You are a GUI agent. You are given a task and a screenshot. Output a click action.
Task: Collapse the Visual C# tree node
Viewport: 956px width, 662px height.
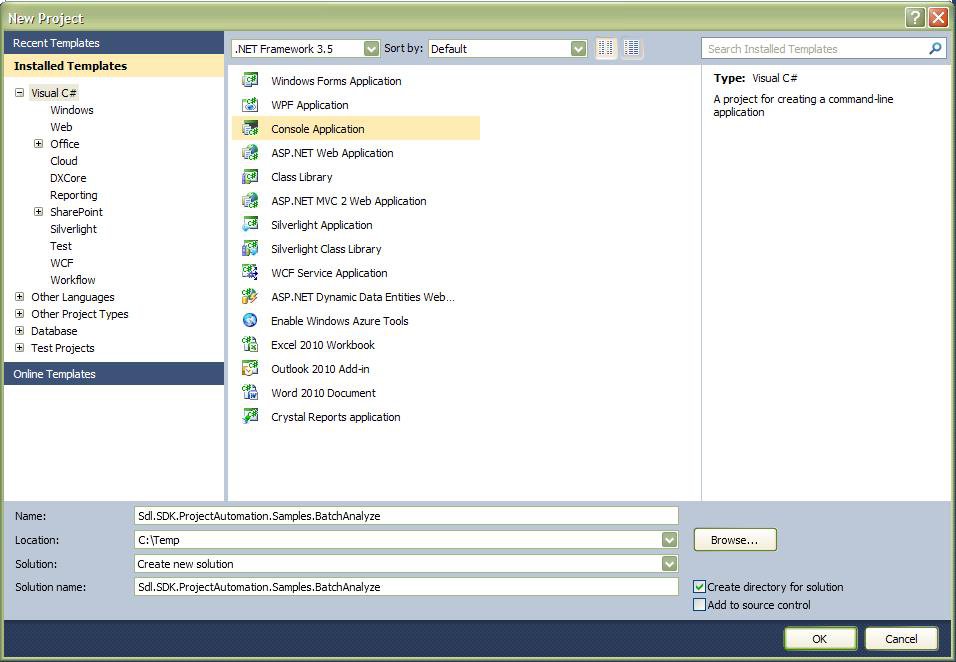tap(20, 93)
